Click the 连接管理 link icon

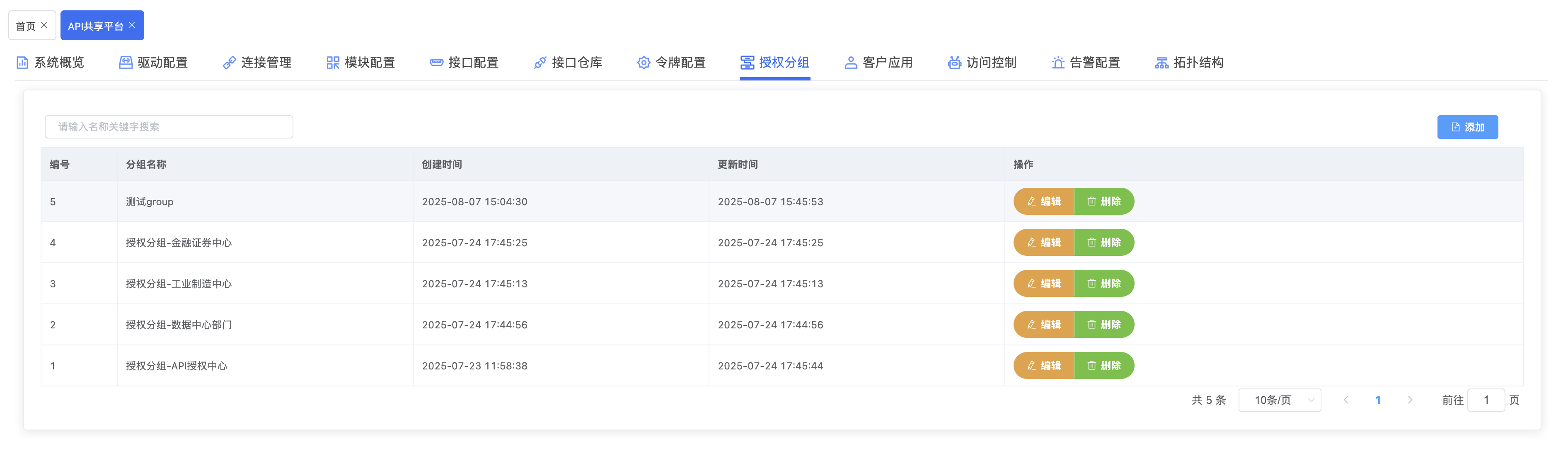pos(229,63)
